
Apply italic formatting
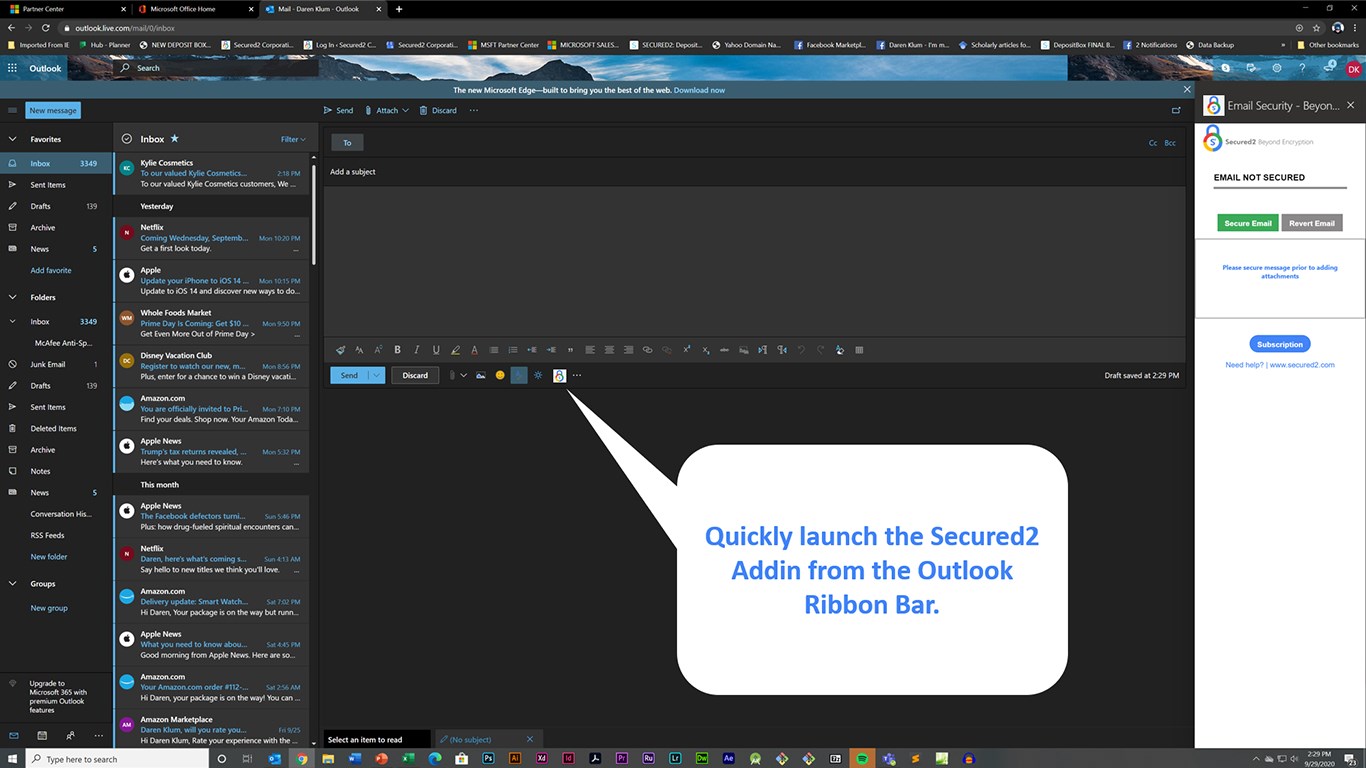tap(416, 350)
